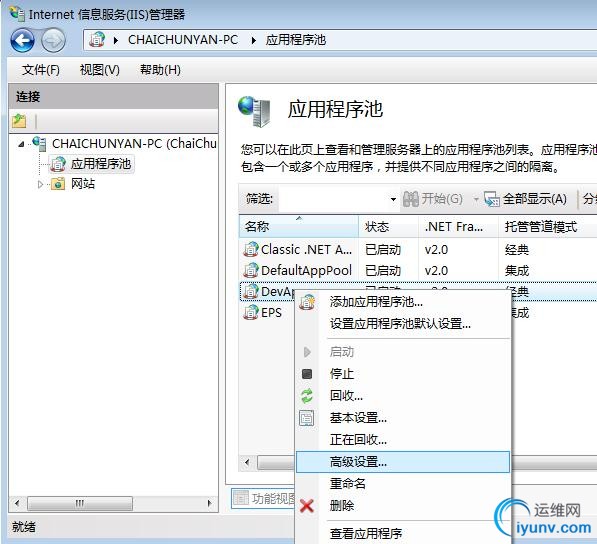Click the Features View (功能视图) tab icon
The width and height of the screenshot is (597, 544).
(241, 498)
